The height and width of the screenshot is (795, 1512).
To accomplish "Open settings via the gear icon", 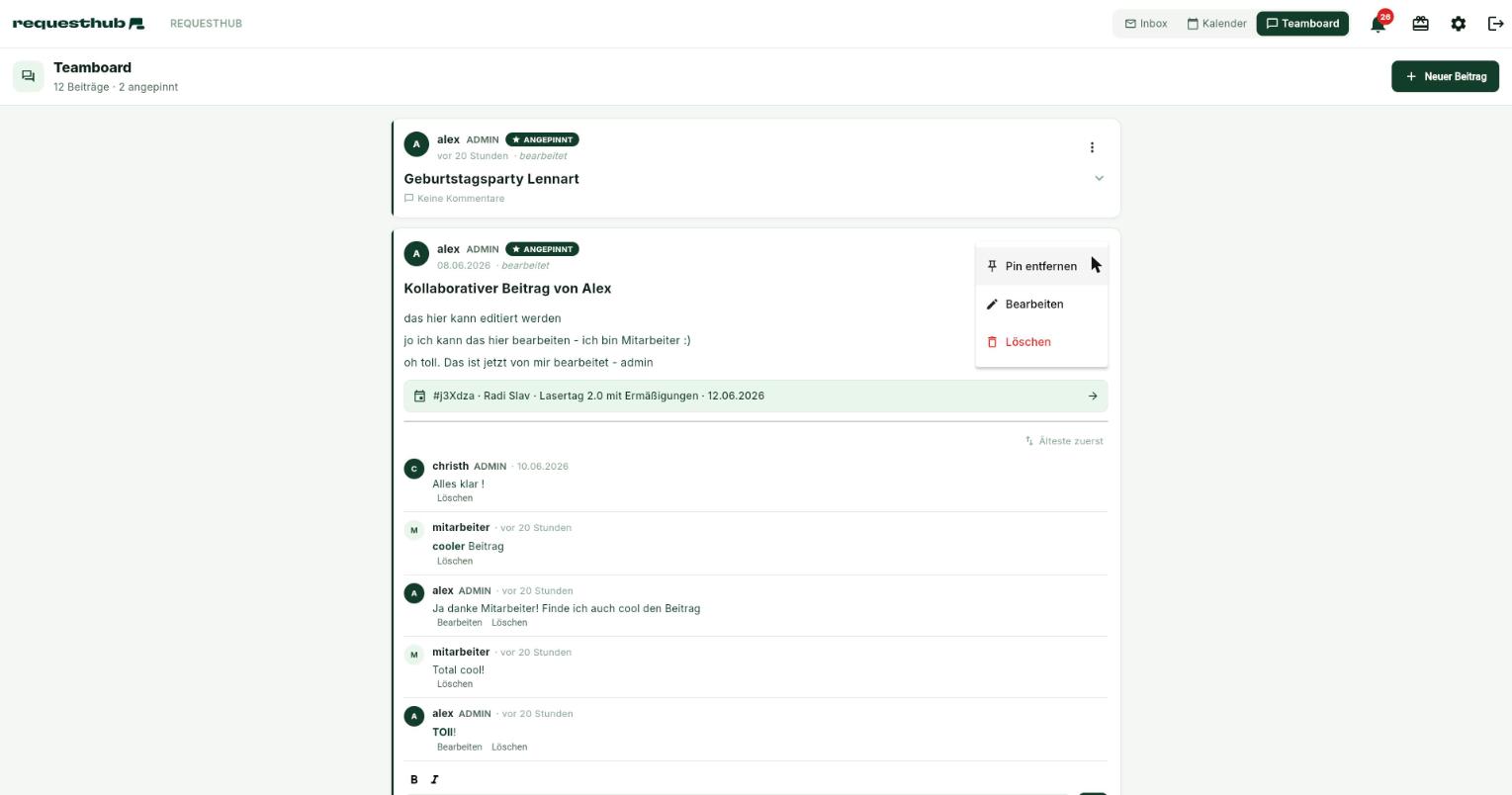I will click(x=1458, y=24).
